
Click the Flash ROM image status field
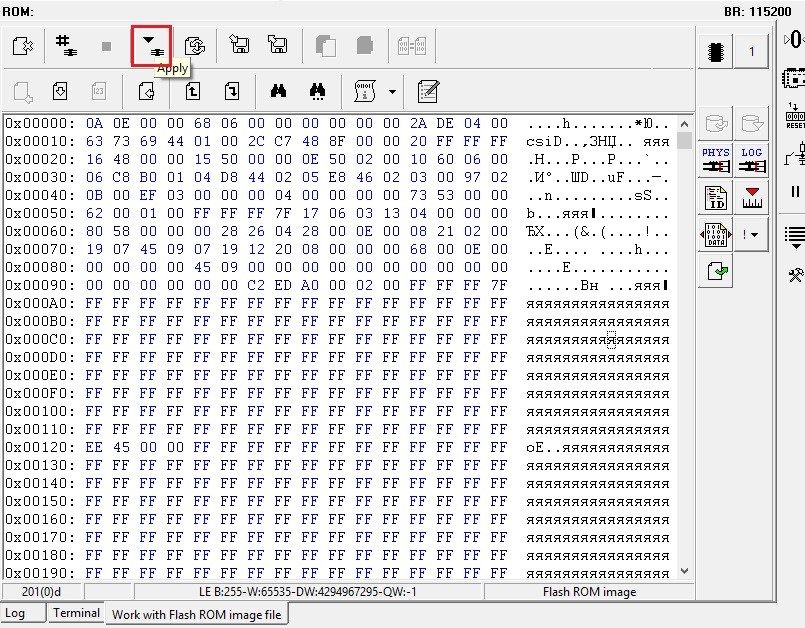[x=589, y=592]
